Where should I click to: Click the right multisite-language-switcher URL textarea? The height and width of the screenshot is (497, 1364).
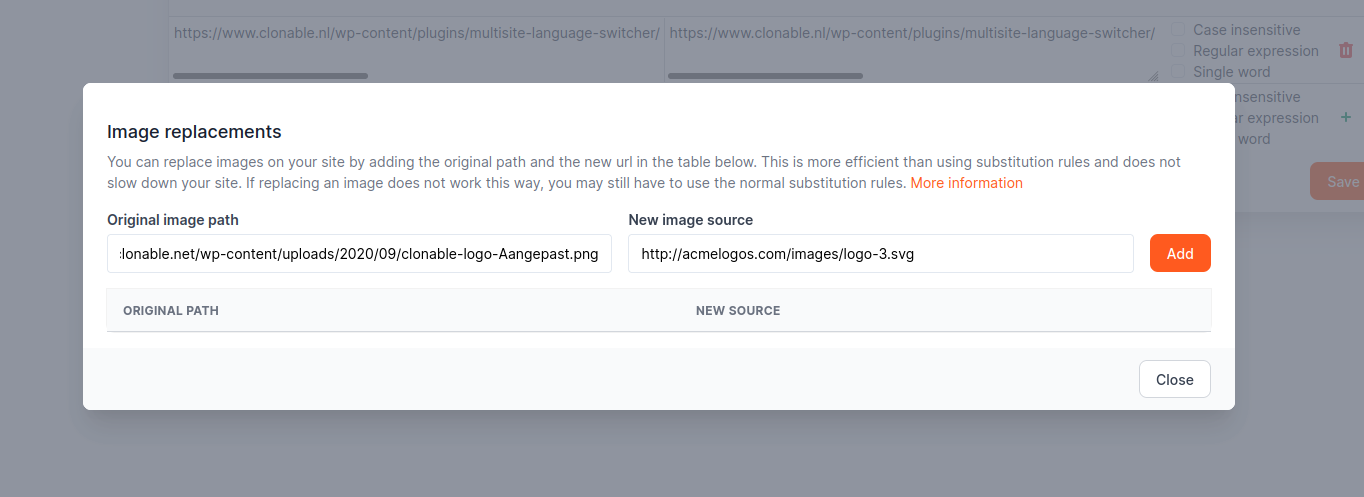[x=911, y=45]
